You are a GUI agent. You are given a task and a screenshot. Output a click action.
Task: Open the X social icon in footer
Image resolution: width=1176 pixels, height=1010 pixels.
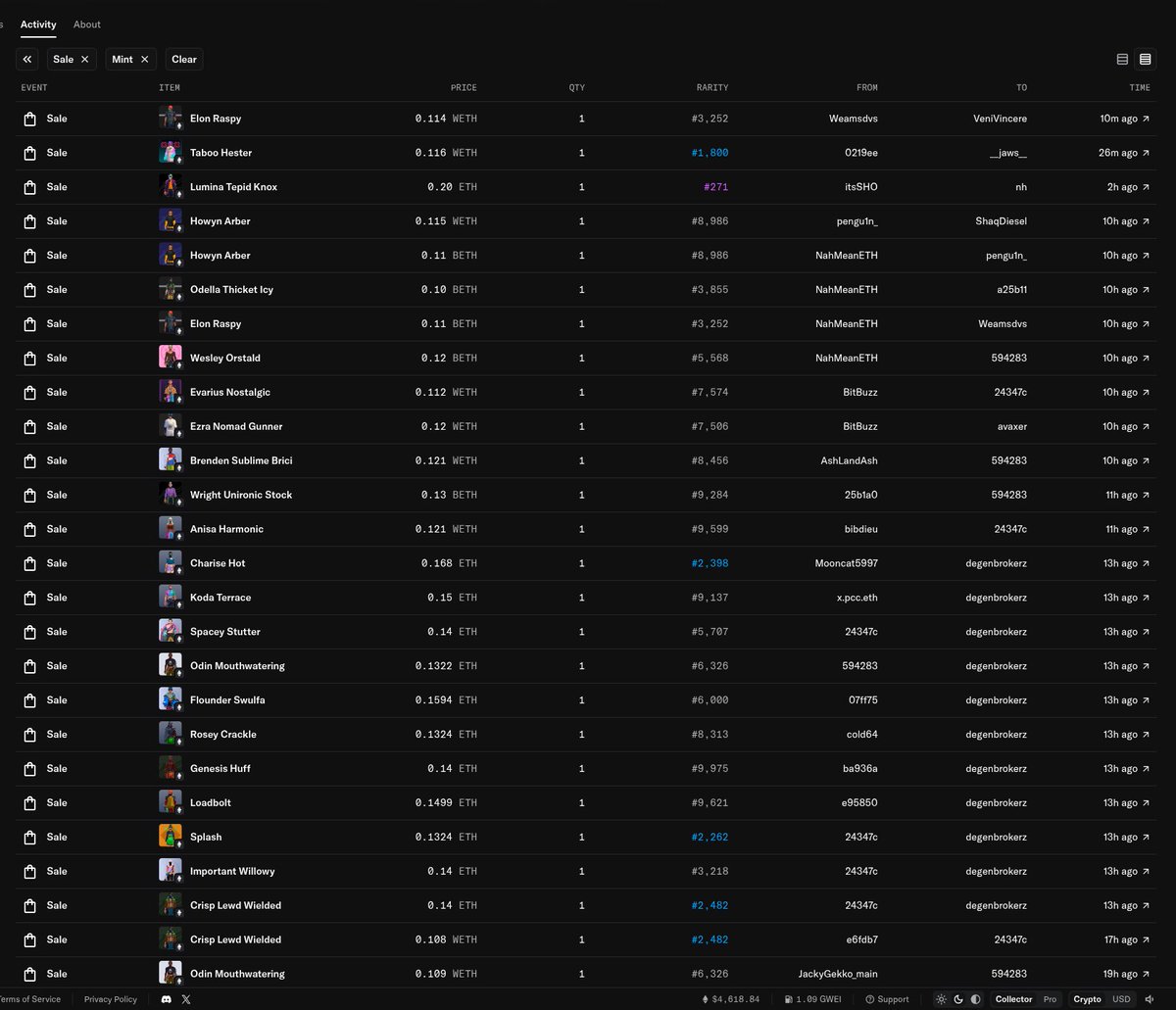[x=186, y=999]
